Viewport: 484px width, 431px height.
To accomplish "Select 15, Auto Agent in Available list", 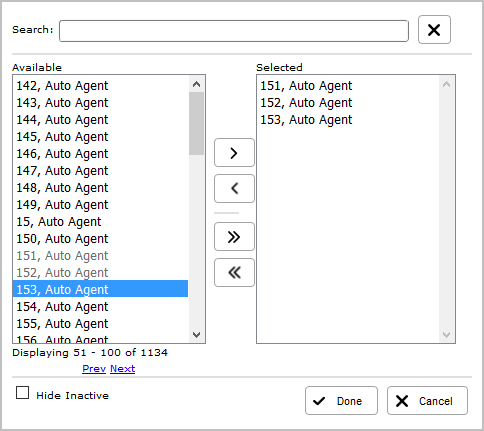I will [100, 222].
